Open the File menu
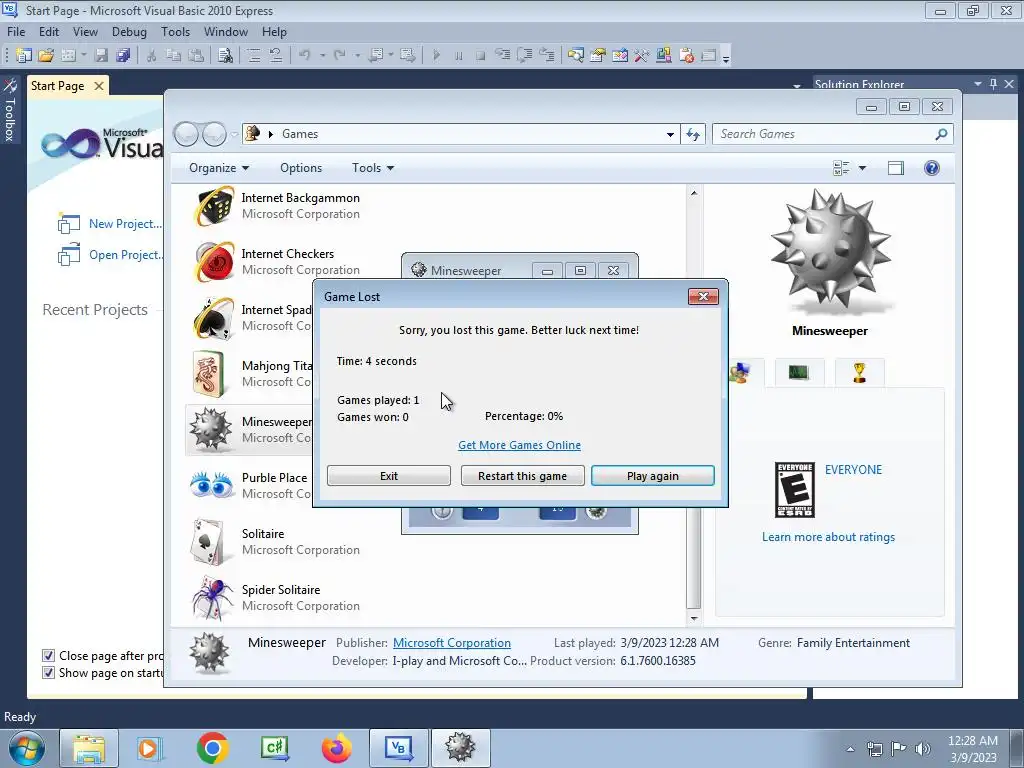 (16, 32)
